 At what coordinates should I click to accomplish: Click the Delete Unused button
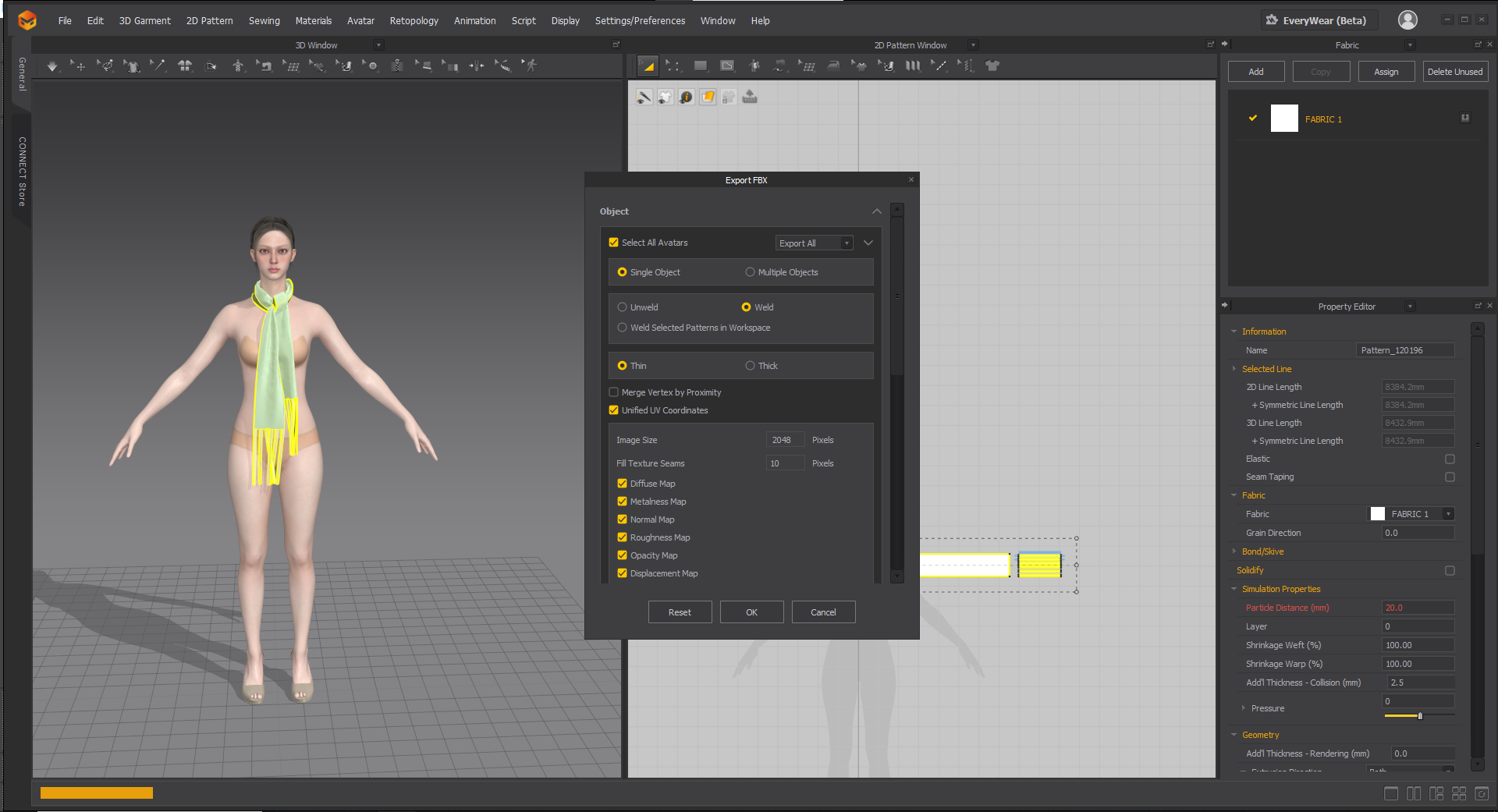pos(1455,72)
